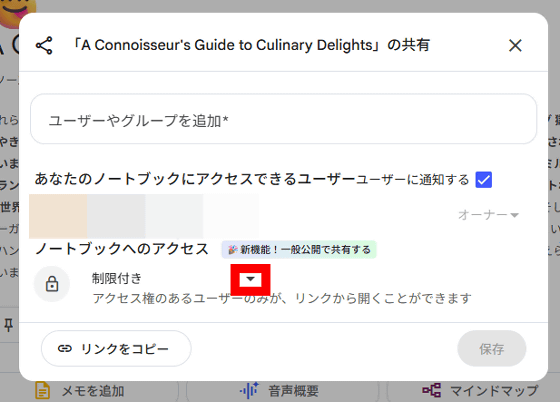Screen dimensions: 560x402
Task: Click the lock icon beside 制限付き
Action: [52, 284]
